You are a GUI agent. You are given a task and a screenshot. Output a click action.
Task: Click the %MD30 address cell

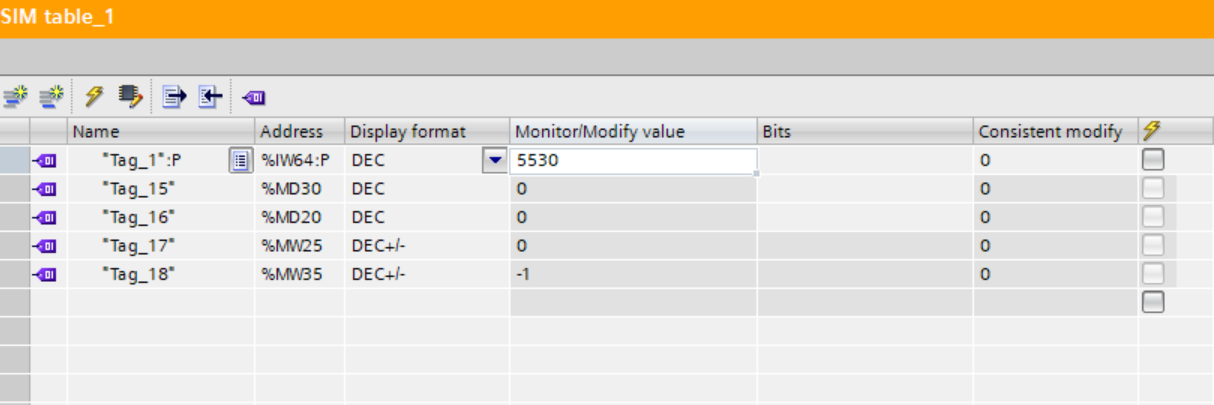point(299,188)
